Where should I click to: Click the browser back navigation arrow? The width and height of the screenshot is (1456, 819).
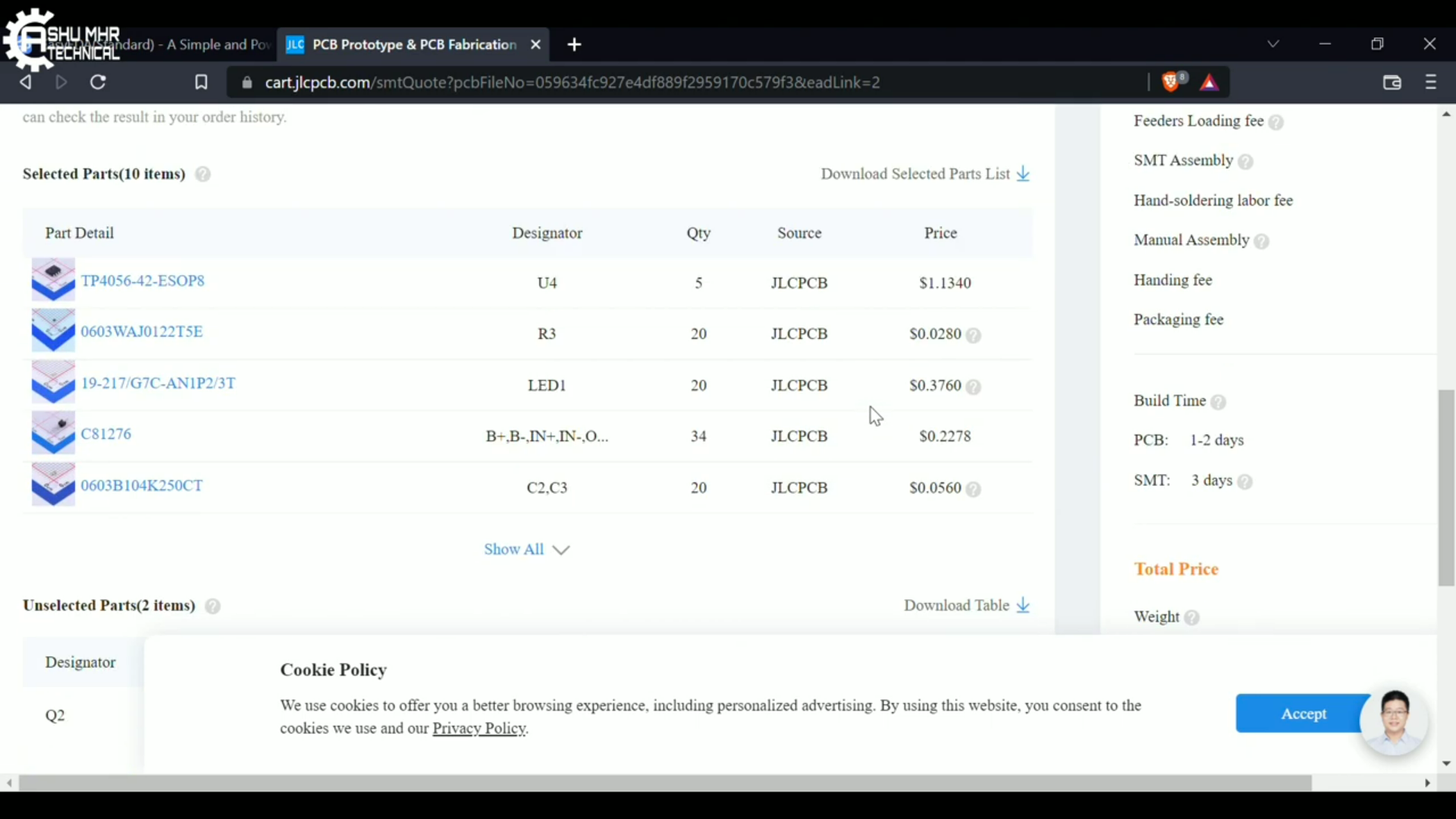(26, 82)
